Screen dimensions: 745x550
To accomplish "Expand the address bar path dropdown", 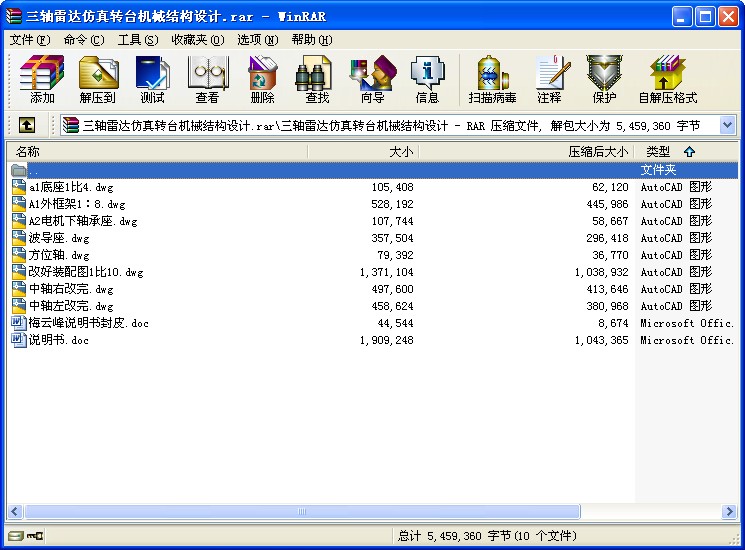I will click(727, 125).
